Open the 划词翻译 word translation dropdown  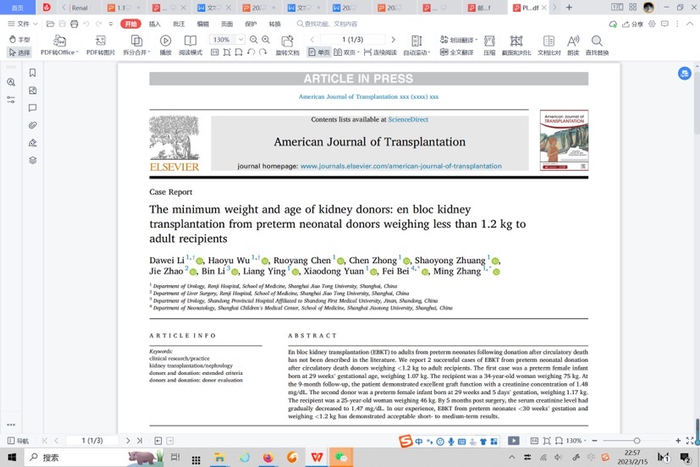[x=458, y=39]
